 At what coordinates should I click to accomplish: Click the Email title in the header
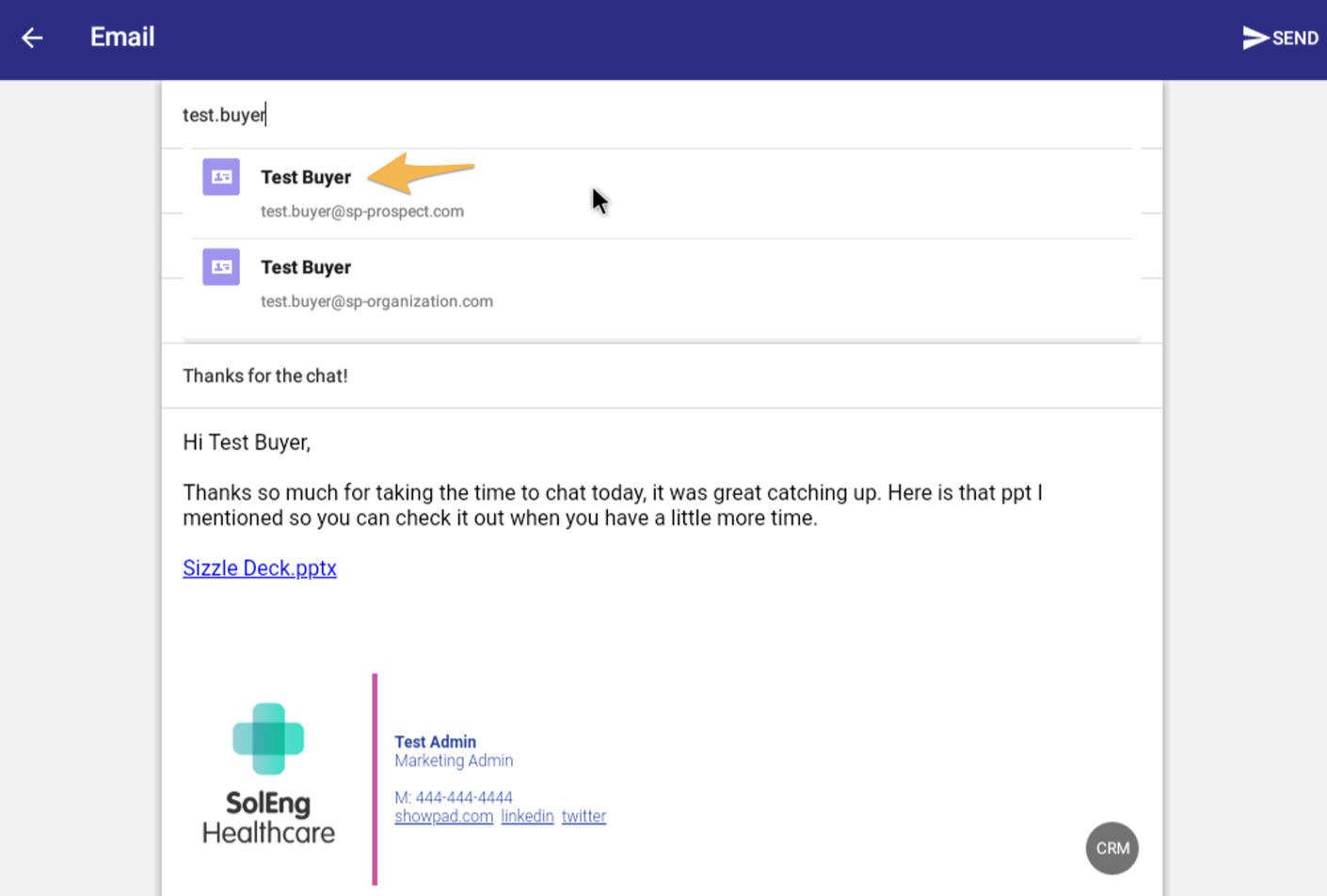121,38
